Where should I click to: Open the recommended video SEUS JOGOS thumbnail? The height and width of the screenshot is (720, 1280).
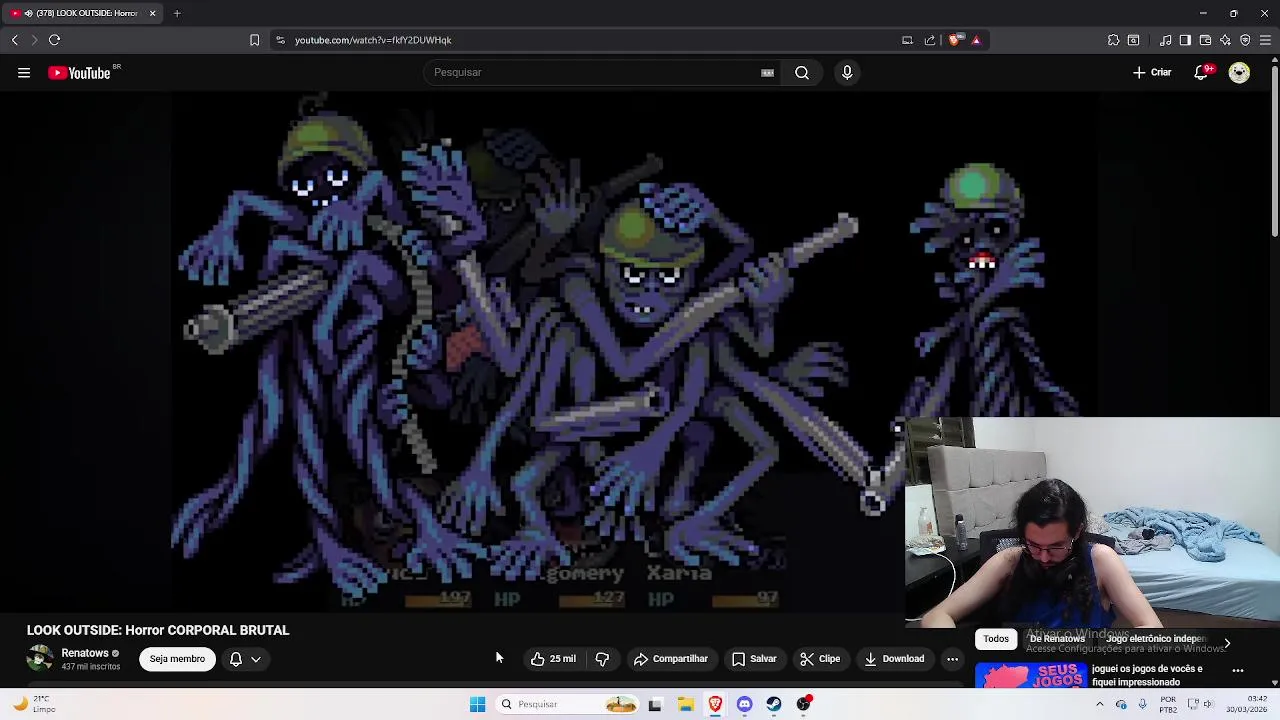[1030, 676]
